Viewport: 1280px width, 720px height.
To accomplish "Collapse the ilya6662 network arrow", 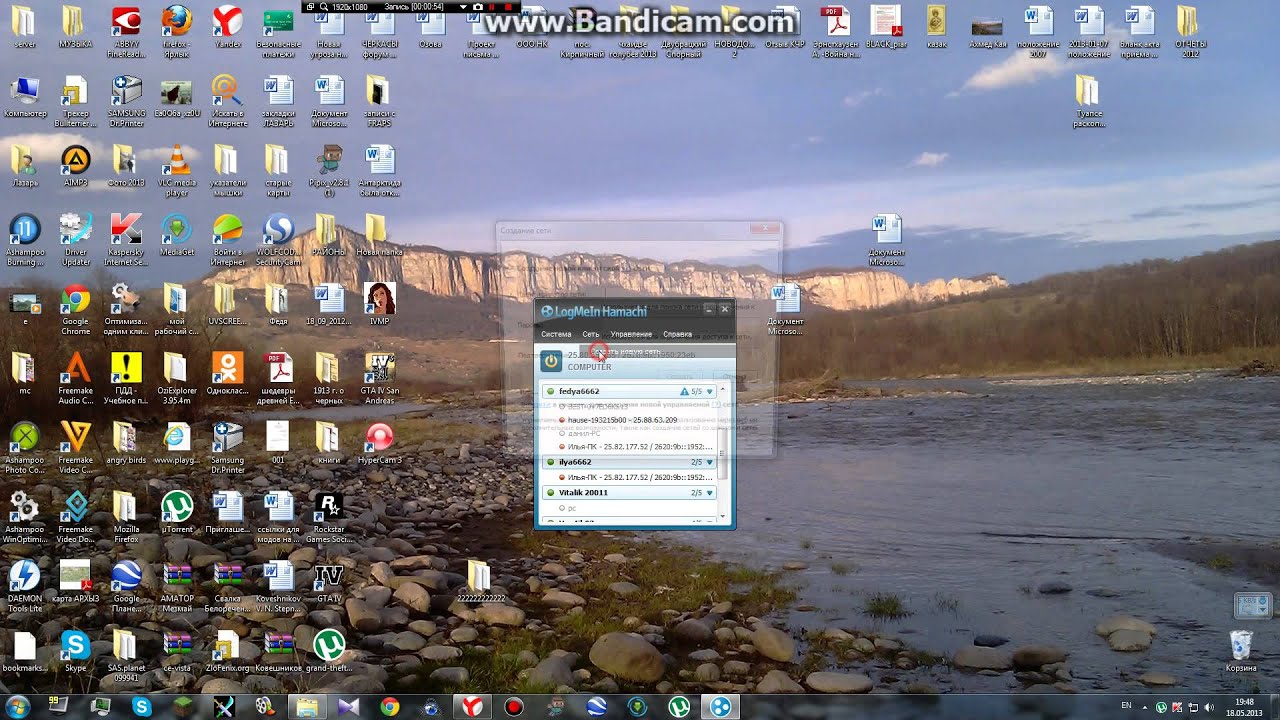I will click(710, 463).
